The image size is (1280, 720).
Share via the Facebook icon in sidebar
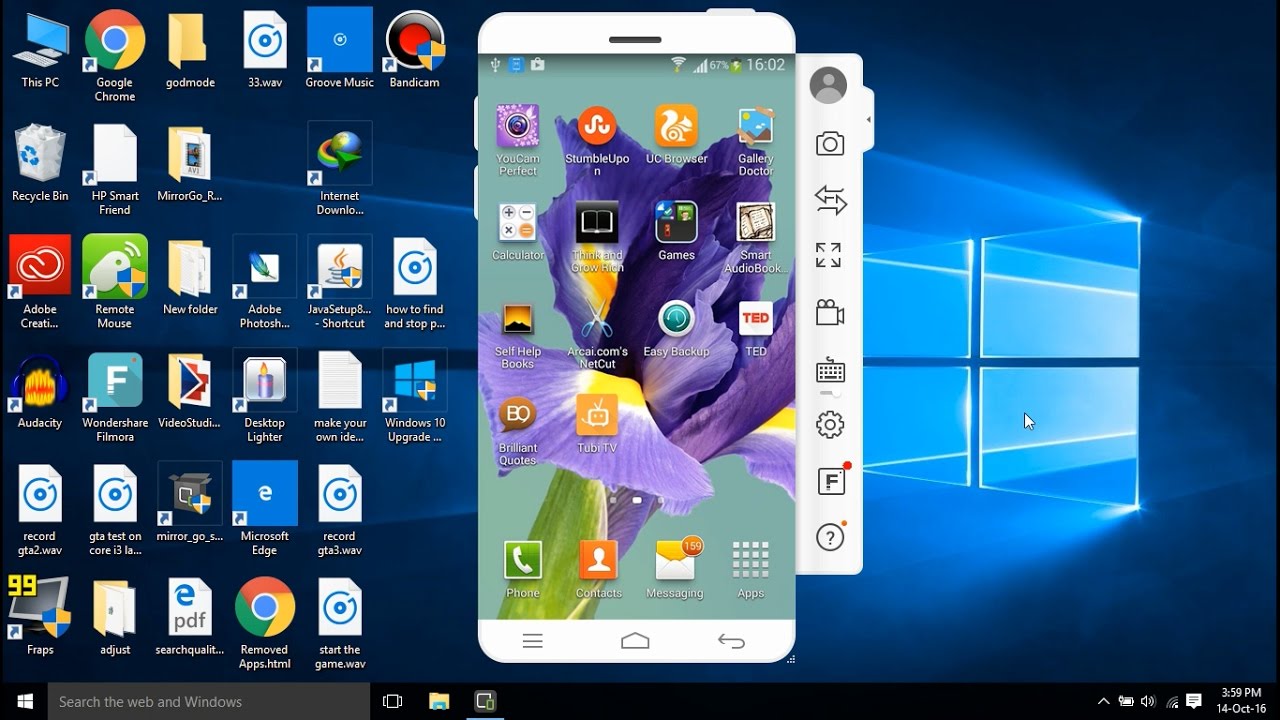point(831,481)
